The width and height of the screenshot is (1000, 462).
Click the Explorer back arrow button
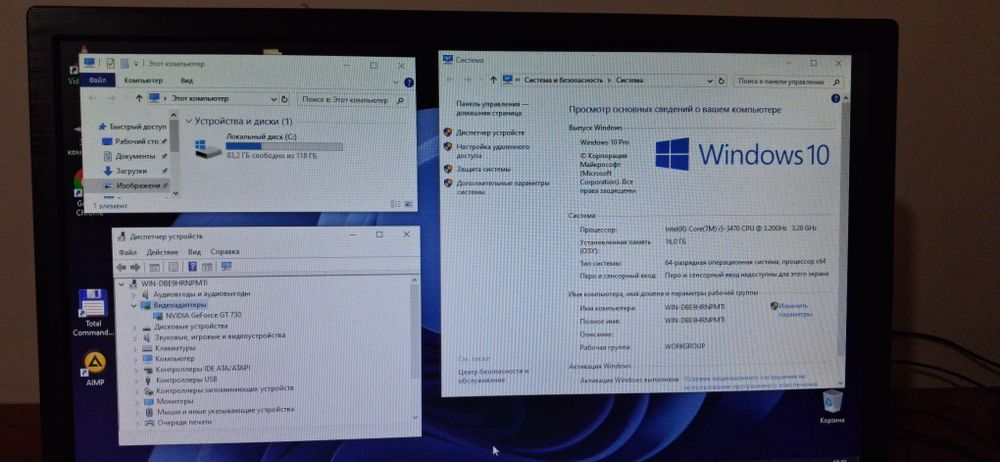point(93,99)
